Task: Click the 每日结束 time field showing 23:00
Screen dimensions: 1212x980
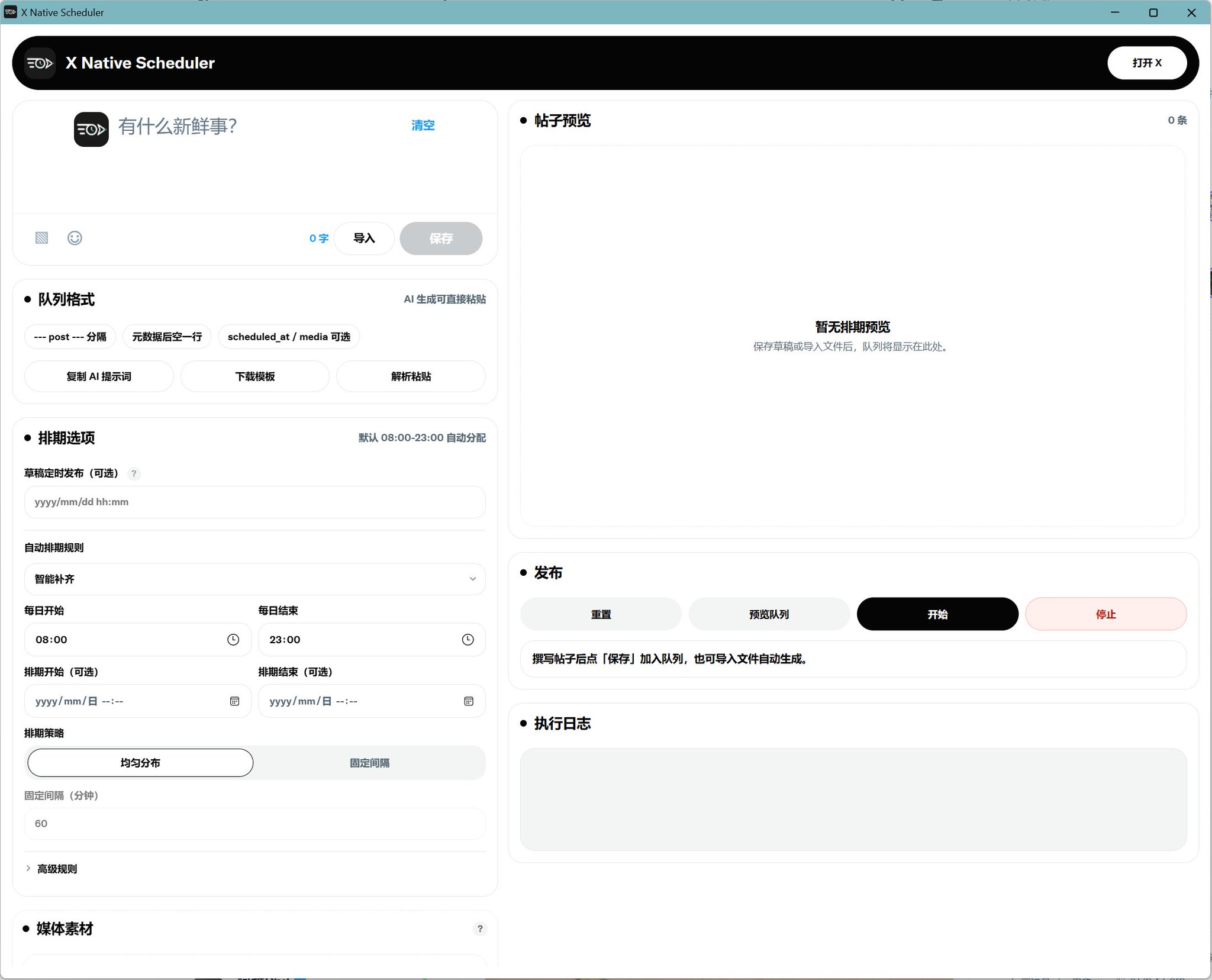Action: [x=372, y=640]
